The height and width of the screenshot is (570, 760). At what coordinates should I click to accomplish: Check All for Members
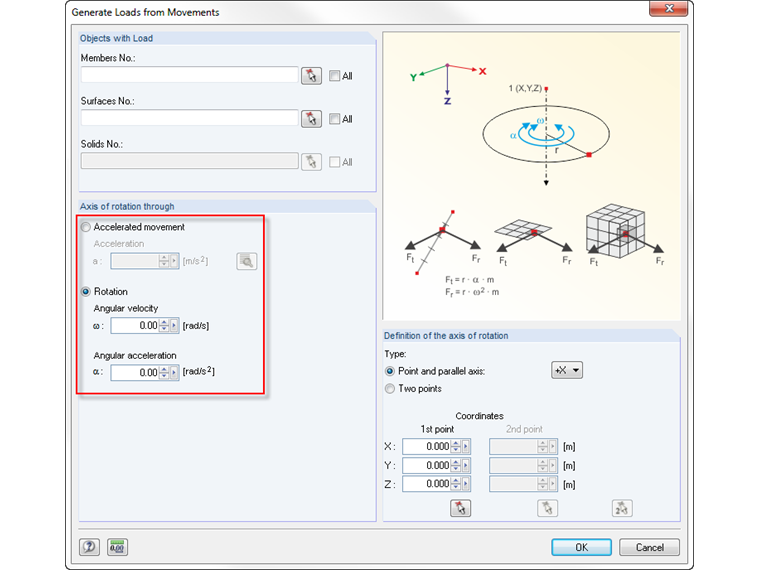point(334,76)
